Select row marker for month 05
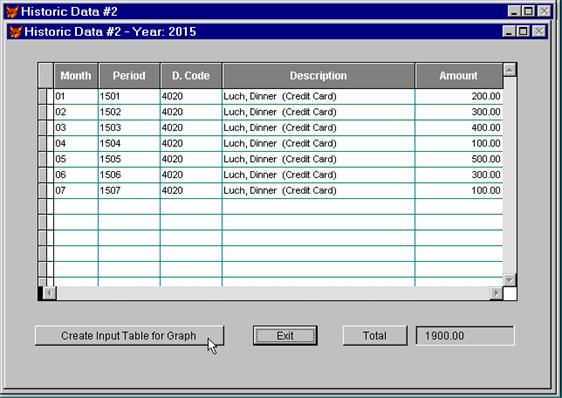562x398 pixels. point(42,159)
